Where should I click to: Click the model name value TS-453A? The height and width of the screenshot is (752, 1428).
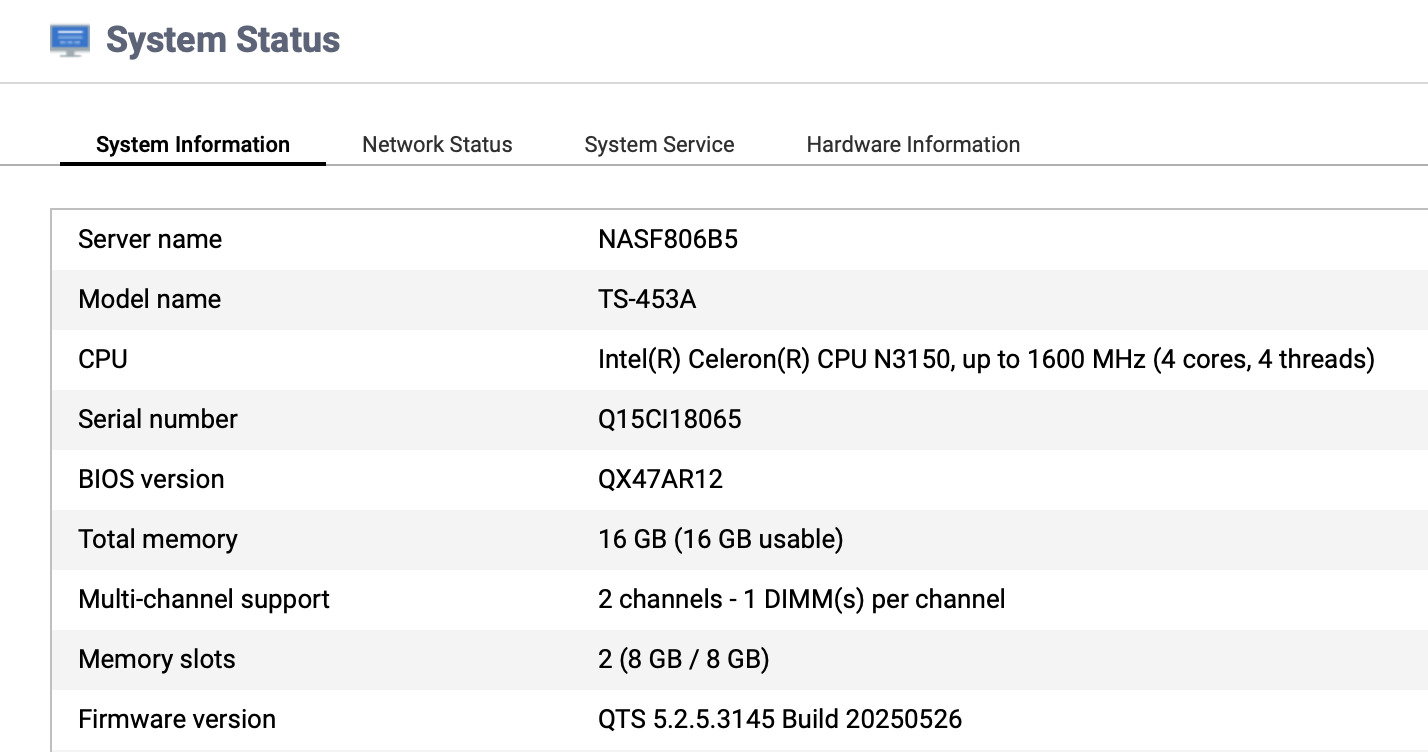647,300
